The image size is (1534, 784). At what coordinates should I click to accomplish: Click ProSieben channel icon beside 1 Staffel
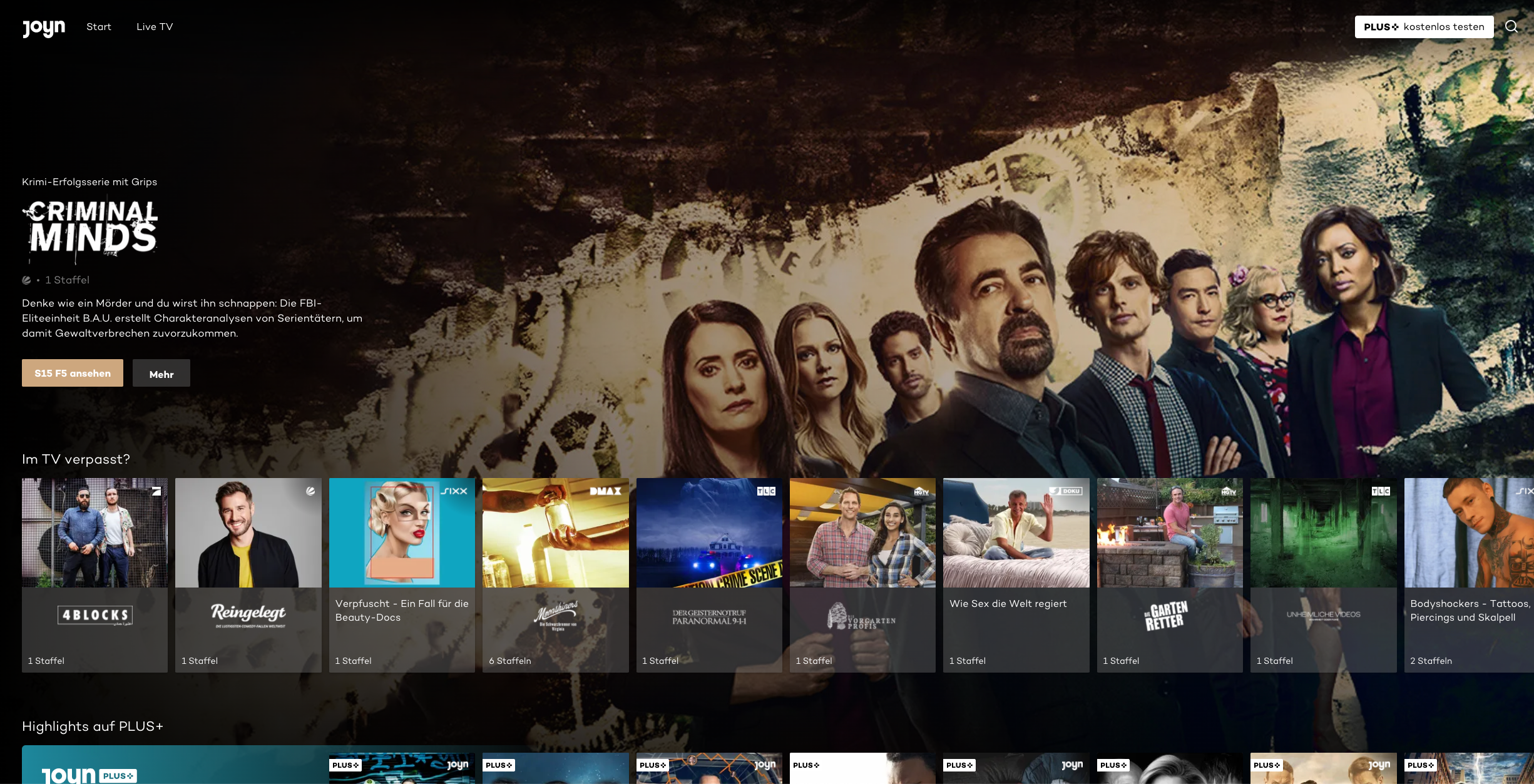pyautogui.click(x=26, y=280)
